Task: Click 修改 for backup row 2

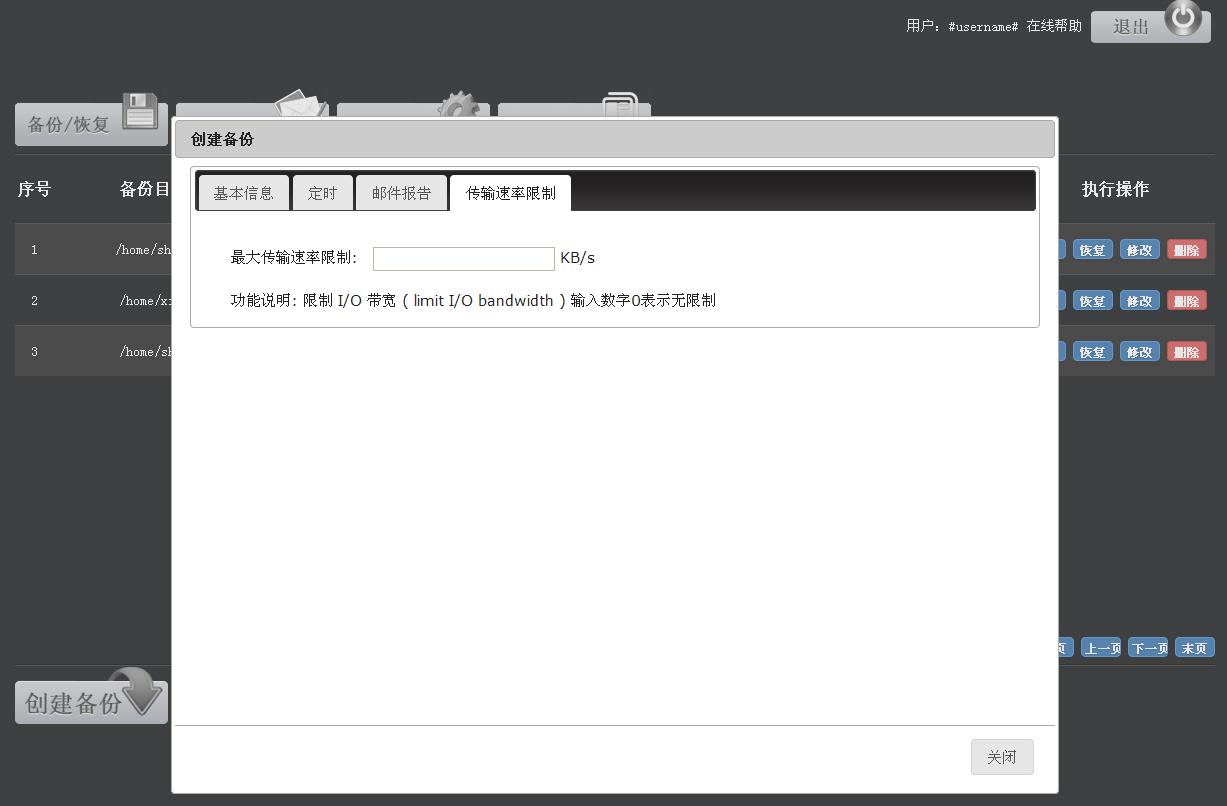Action: 1140,301
